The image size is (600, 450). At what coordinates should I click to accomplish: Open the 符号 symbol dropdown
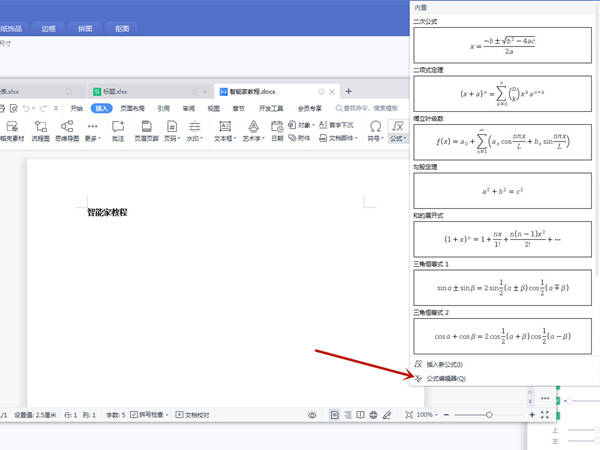(x=375, y=131)
